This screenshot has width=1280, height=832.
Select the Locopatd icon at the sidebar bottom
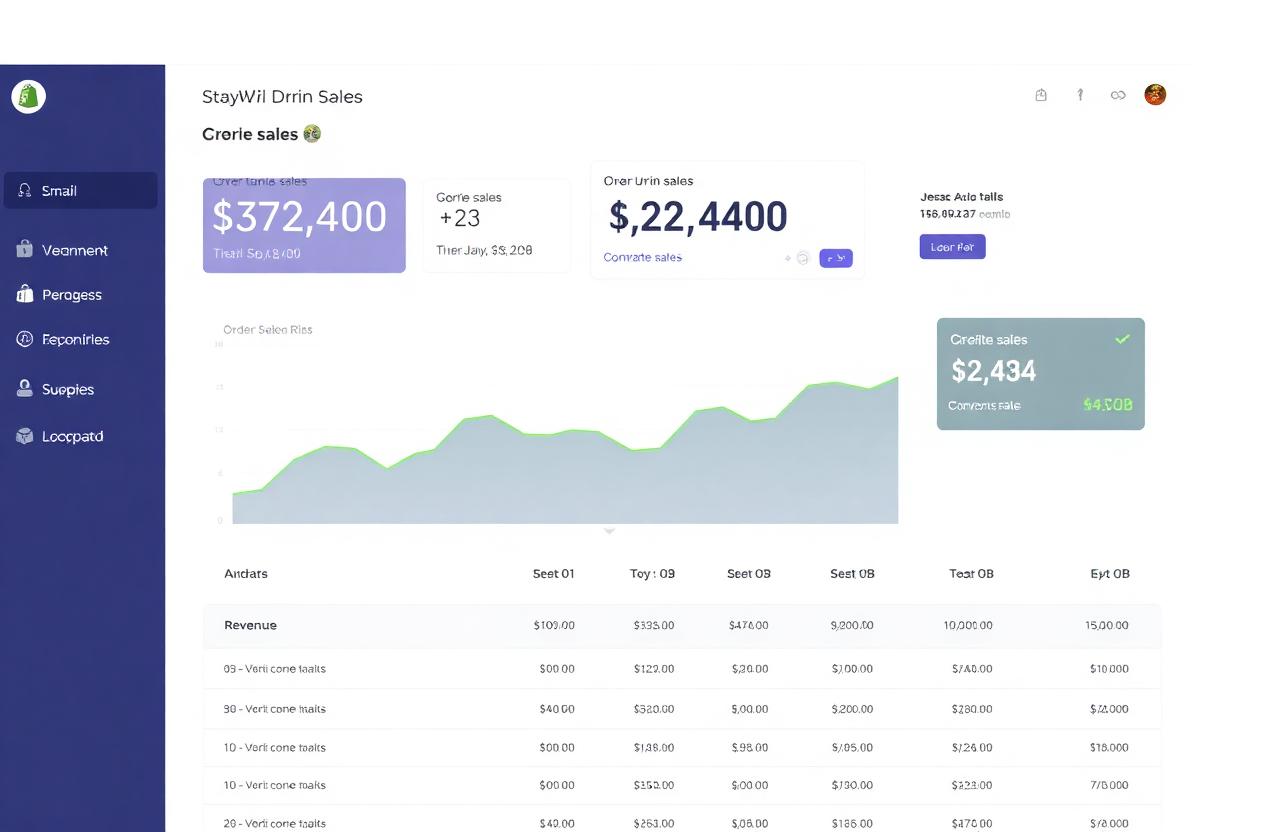coord(24,436)
